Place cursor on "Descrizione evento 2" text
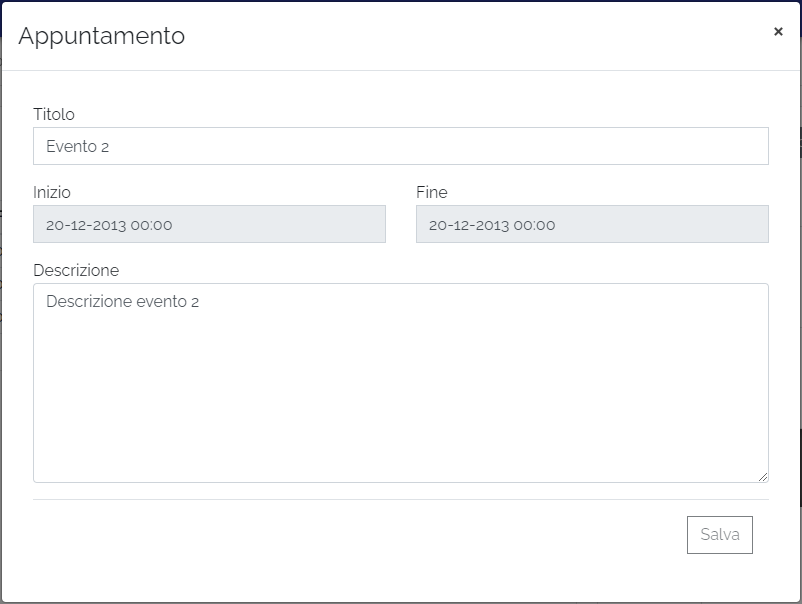The height and width of the screenshot is (604, 802). point(122,301)
